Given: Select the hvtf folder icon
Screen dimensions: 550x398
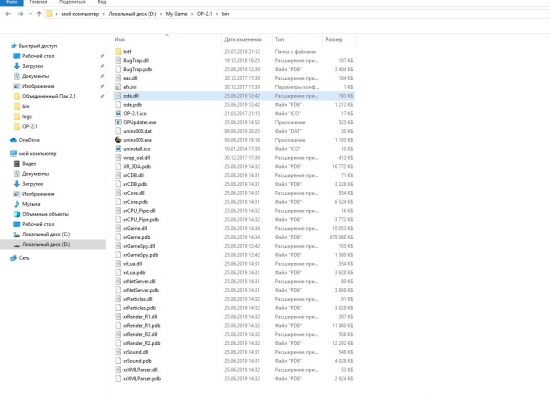Looking at the screenshot, I should tap(118, 52).
